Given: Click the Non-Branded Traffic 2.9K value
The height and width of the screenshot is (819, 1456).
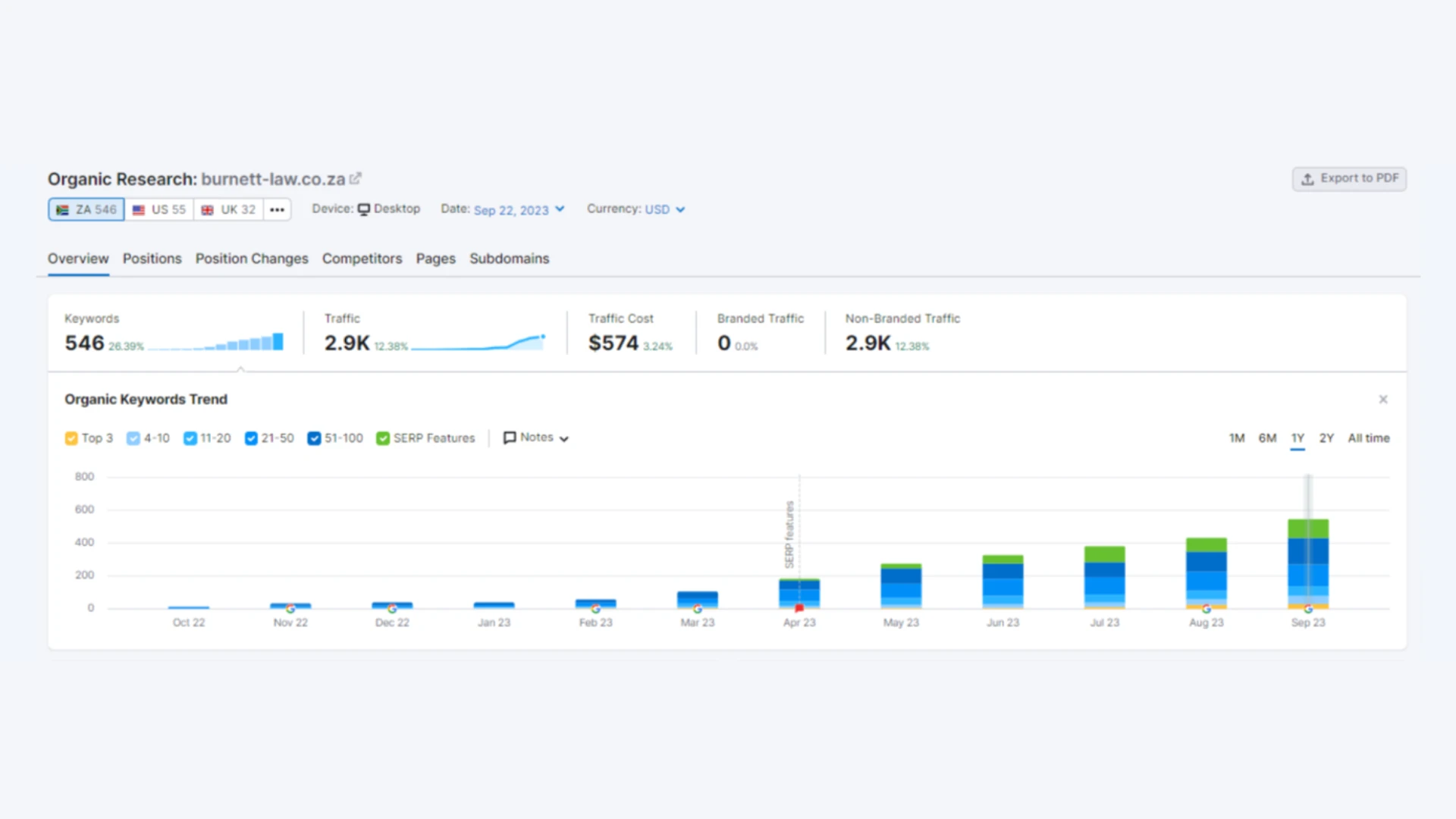Looking at the screenshot, I should (x=868, y=343).
